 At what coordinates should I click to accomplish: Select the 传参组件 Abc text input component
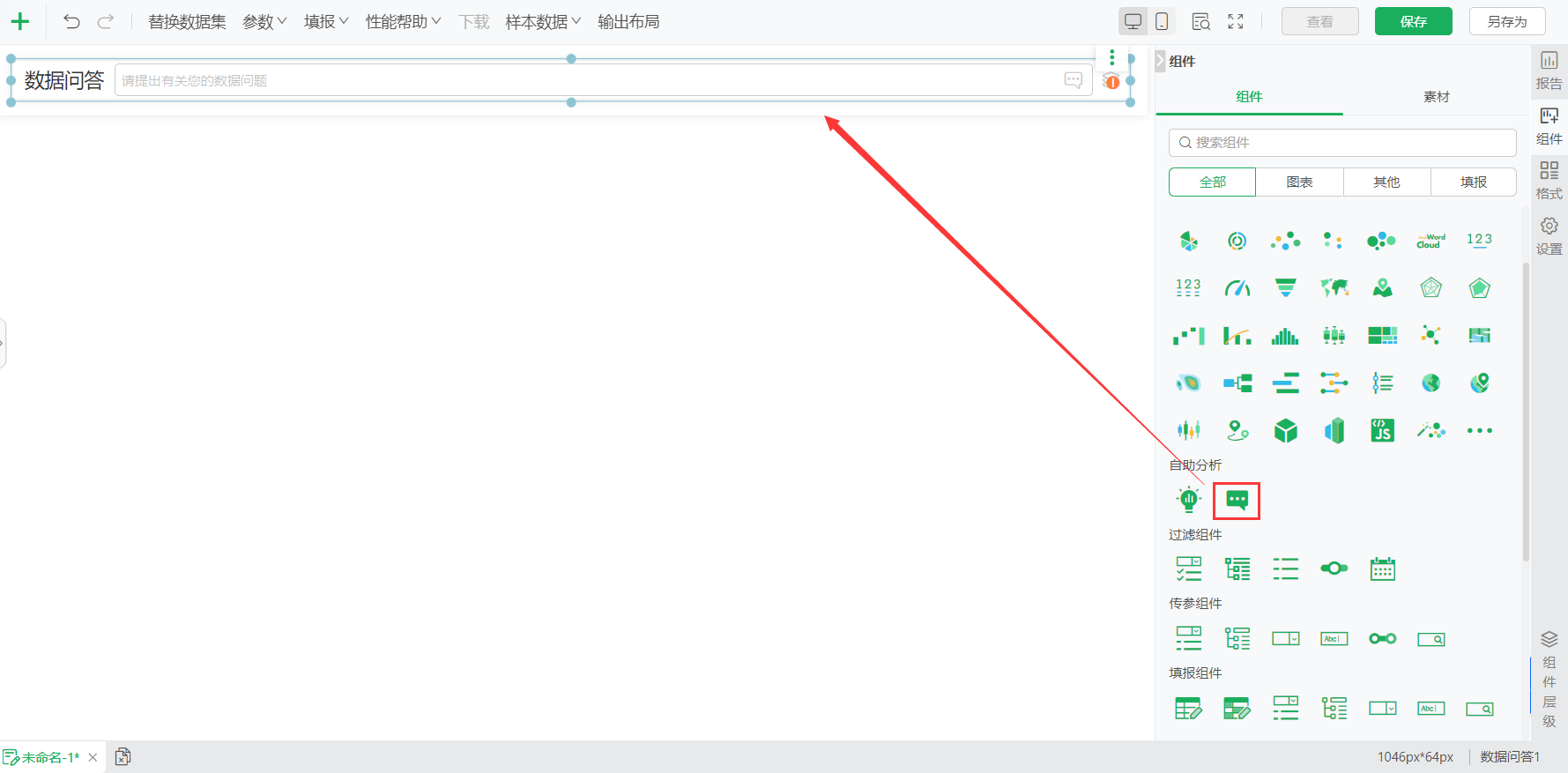click(x=1334, y=639)
